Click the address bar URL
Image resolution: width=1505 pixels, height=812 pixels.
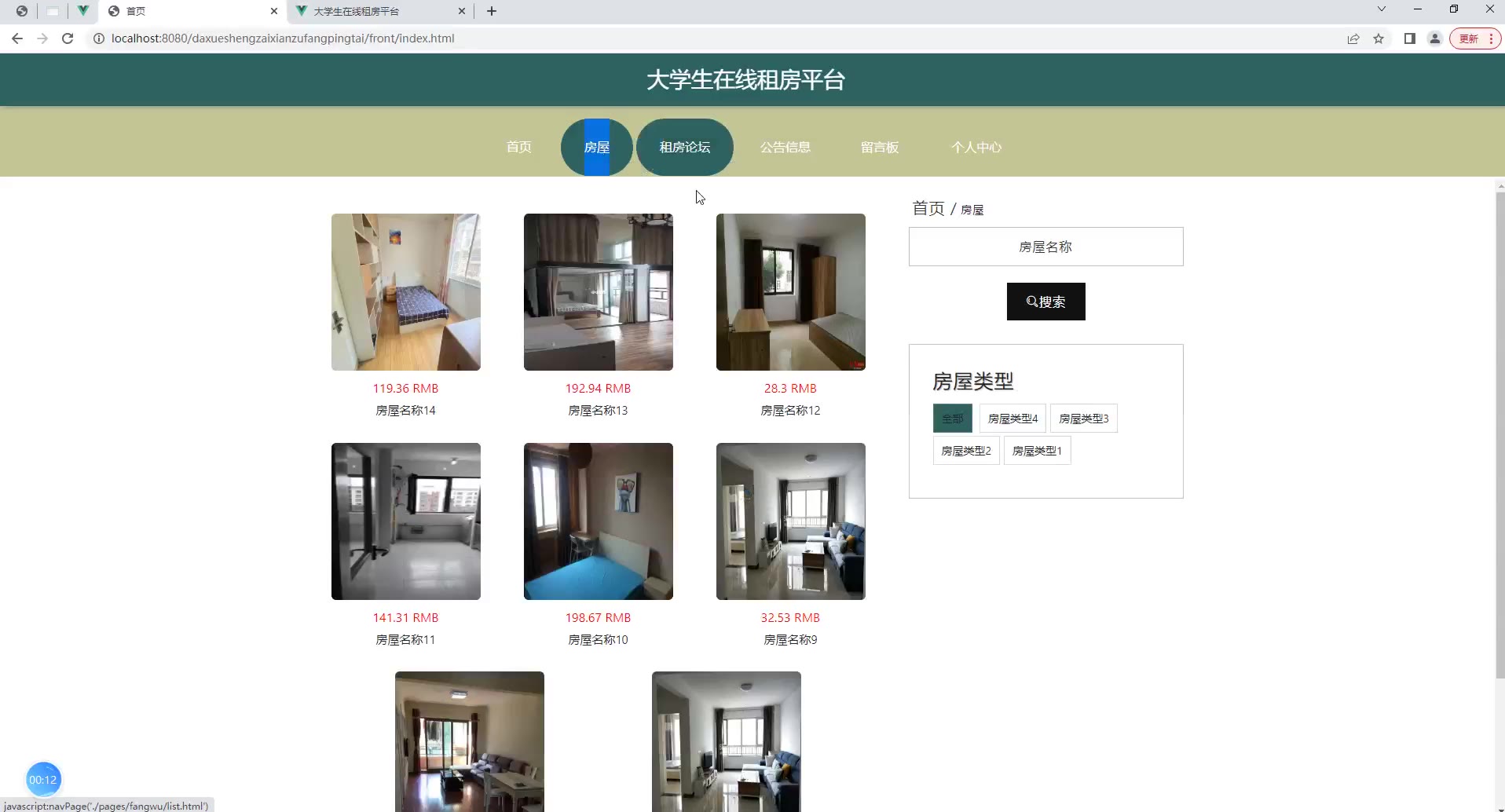283,38
